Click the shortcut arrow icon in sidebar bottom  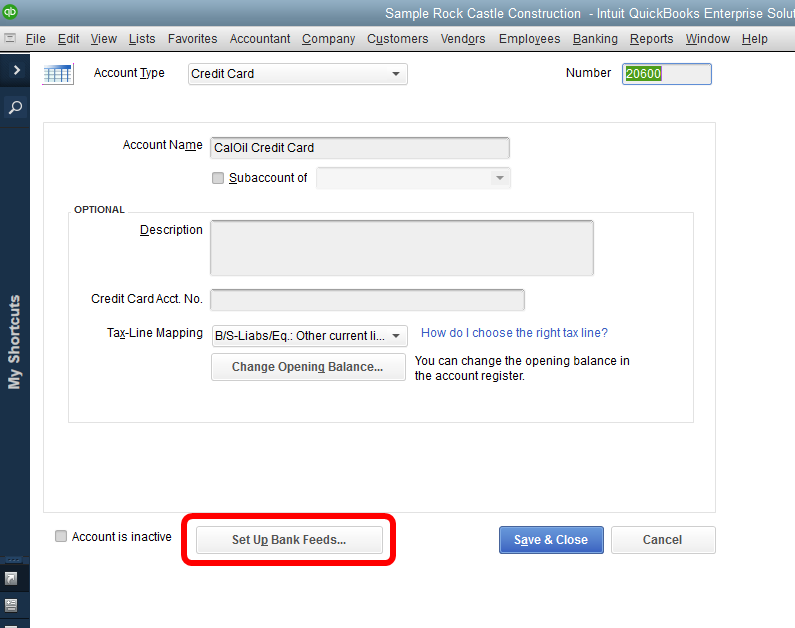pos(11,579)
